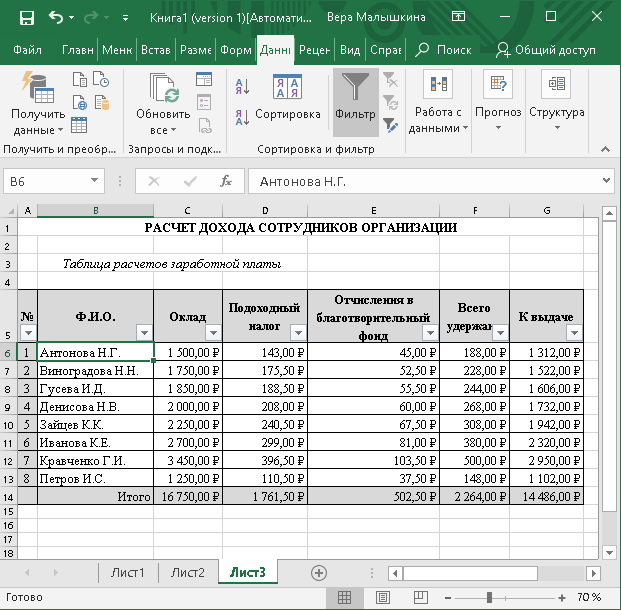Select Normal view in status bar
This screenshot has width=621, height=610.
[344, 597]
